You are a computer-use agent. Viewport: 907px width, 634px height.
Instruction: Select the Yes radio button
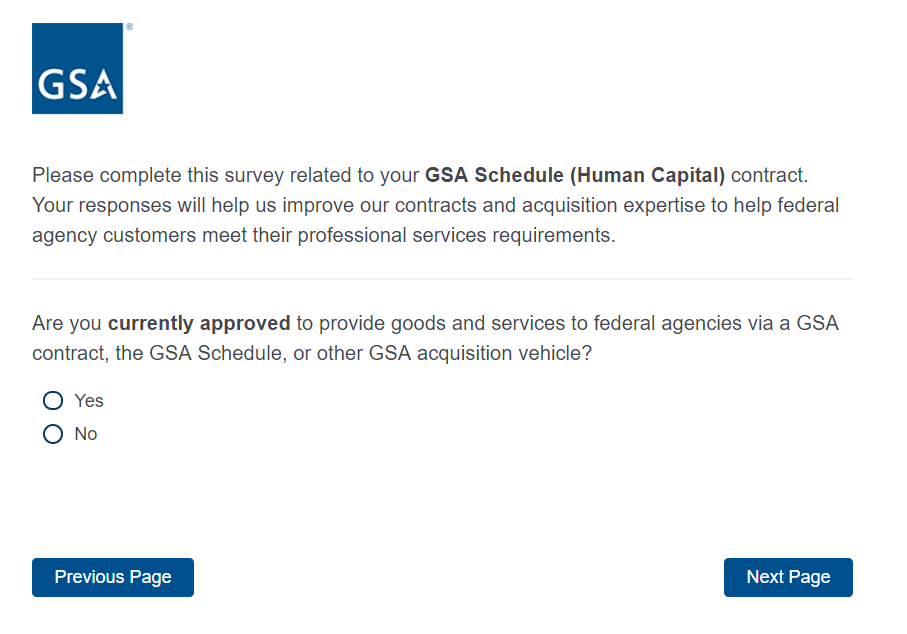coord(53,401)
